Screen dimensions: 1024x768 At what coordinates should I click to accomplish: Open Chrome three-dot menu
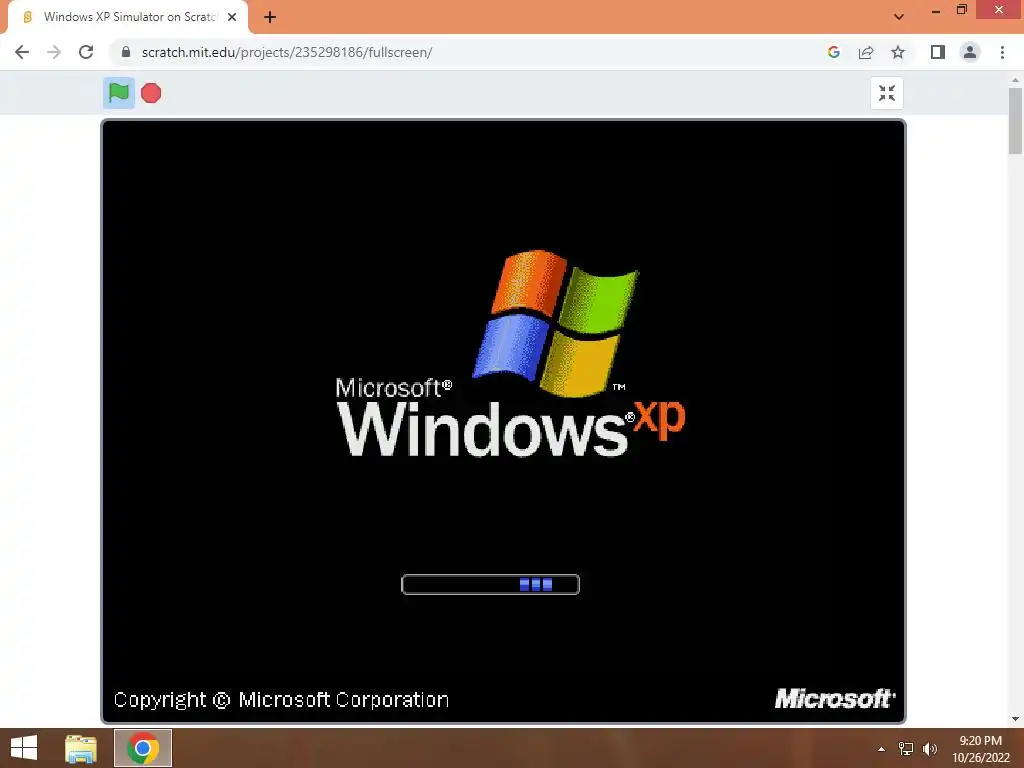(x=1002, y=52)
